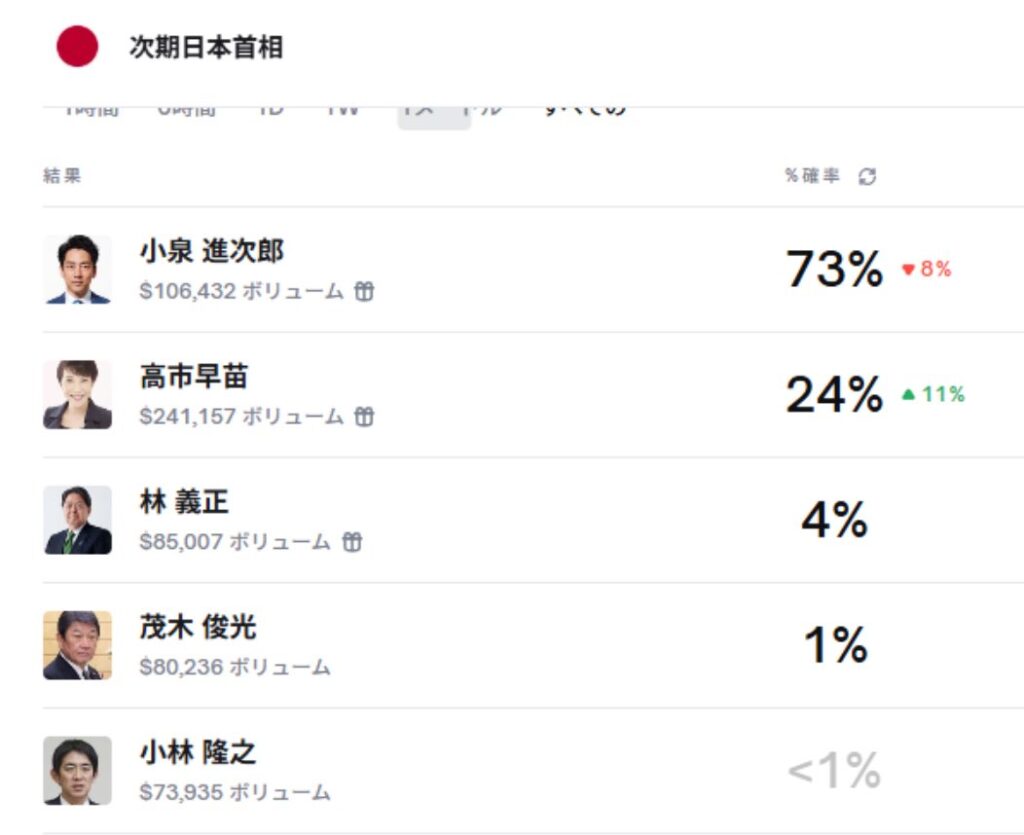1024x835 pixels.
Task: Switch to the すべての time range tab
Action: pos(585,108)
